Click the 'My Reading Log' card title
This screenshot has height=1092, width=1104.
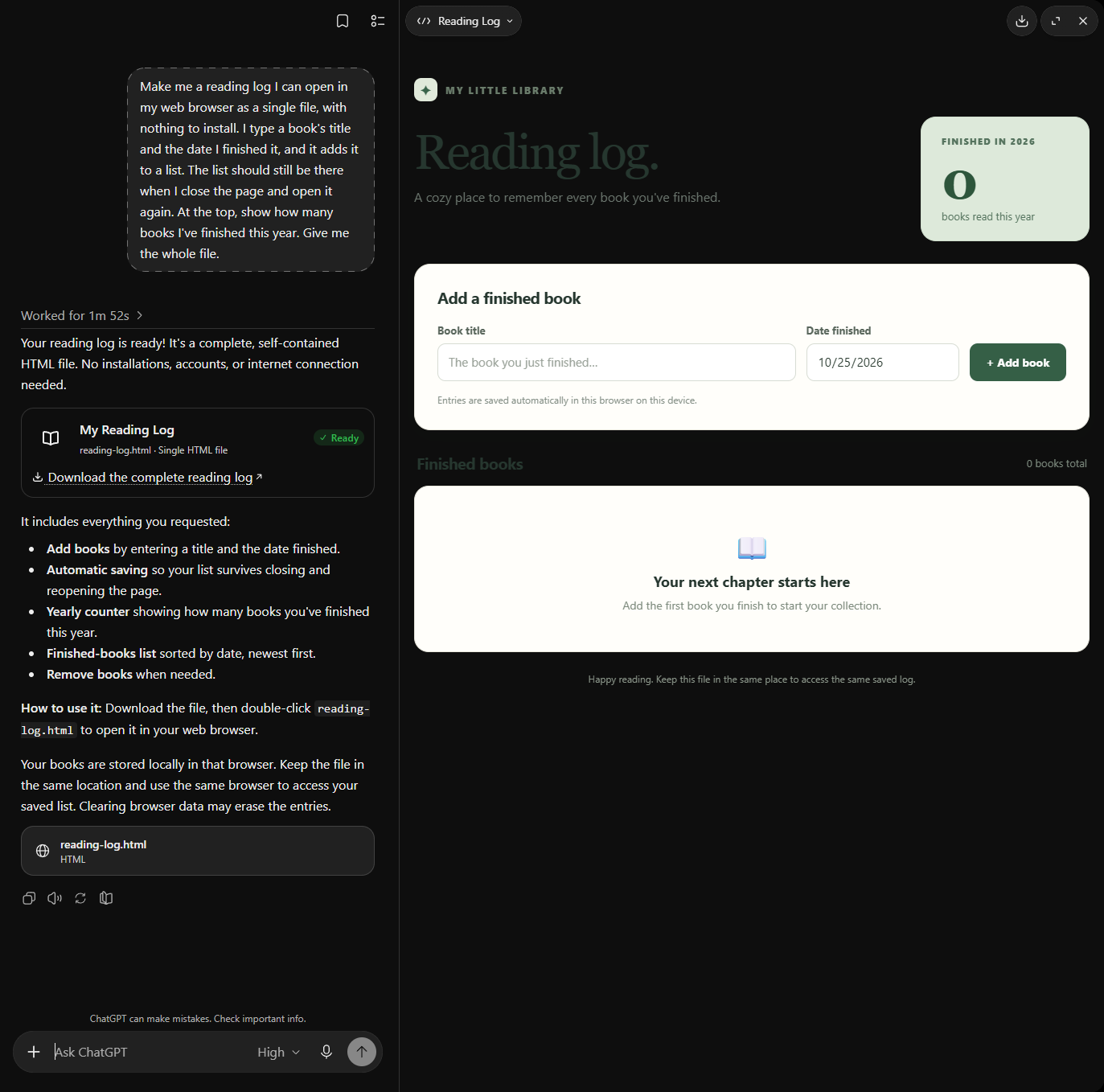click(x=127, y=430)
